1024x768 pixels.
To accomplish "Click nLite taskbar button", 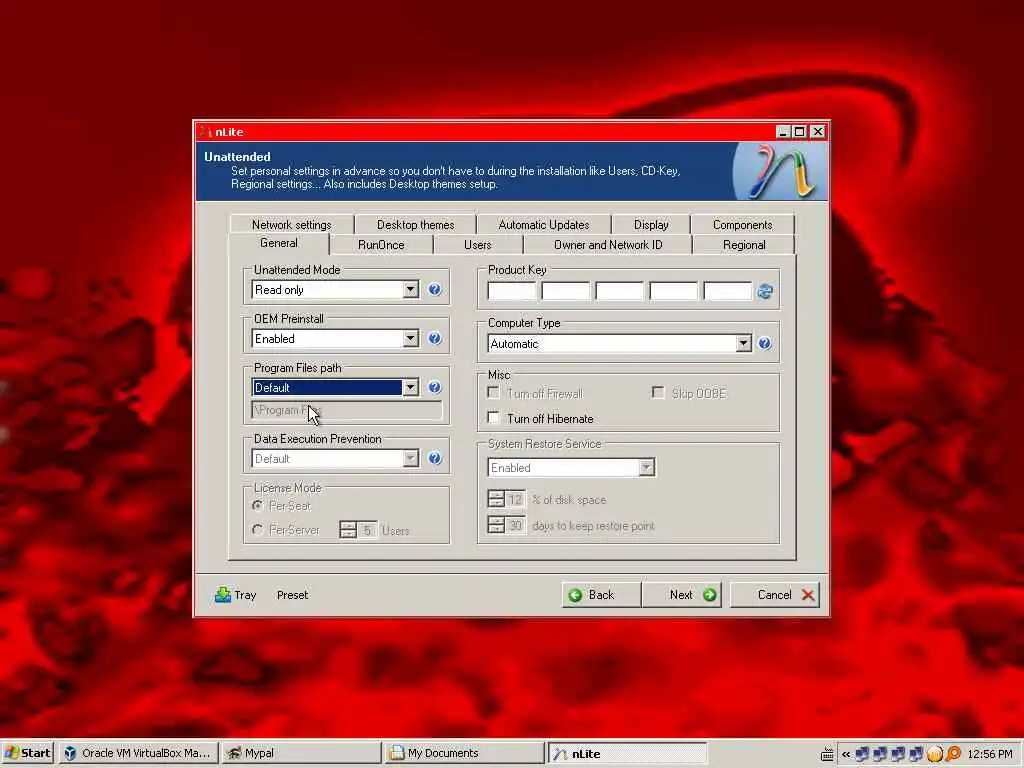I will click(x=627, y=754).
